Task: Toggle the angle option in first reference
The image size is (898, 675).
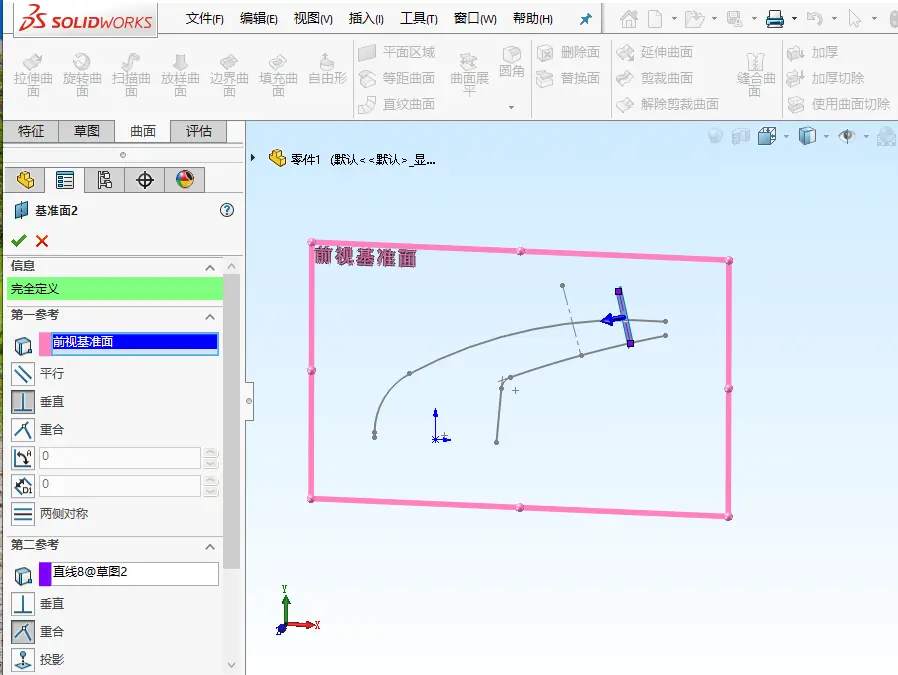Action: (23, 457)
